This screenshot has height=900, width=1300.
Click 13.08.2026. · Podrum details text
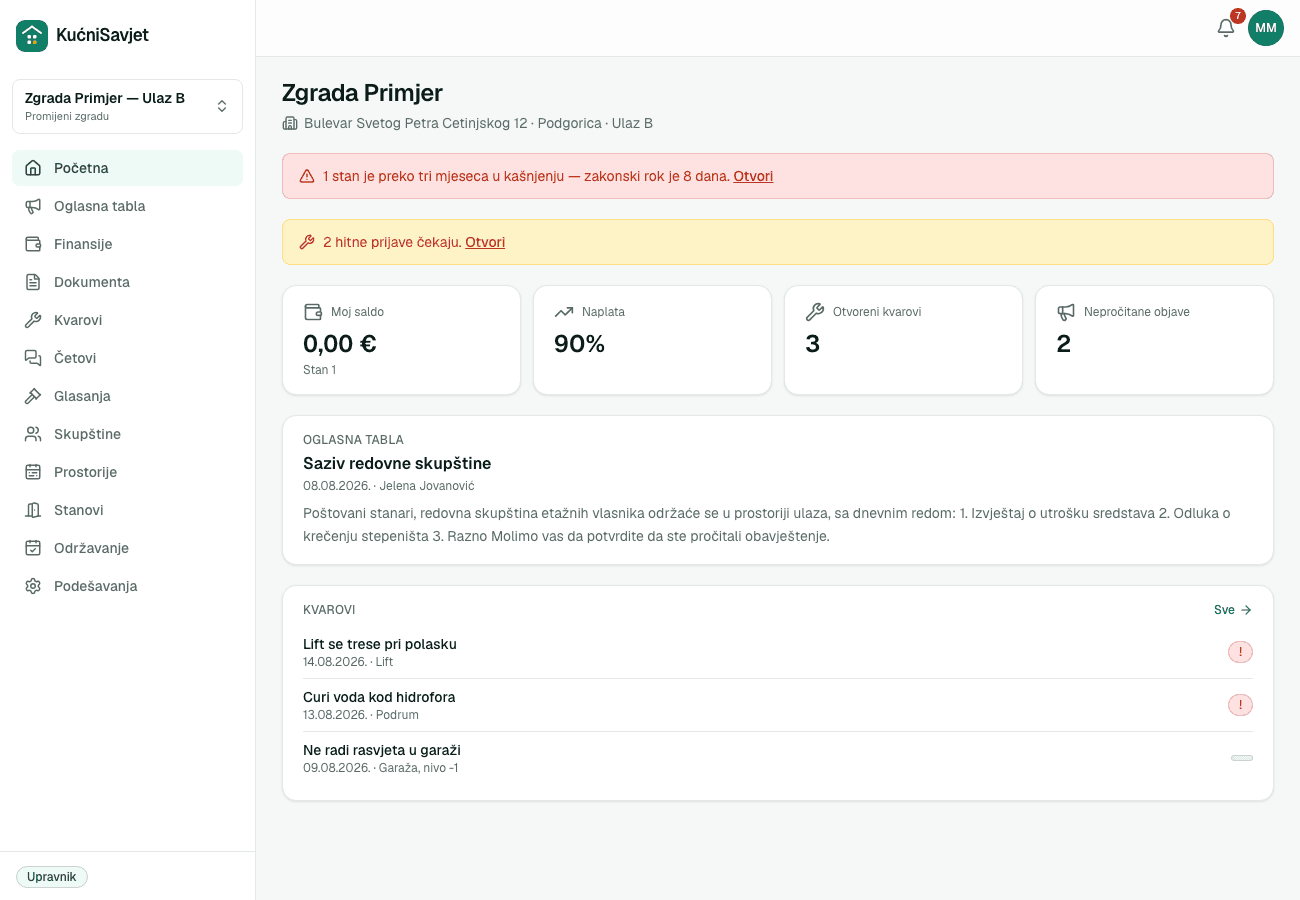click(x=361, y=715)
